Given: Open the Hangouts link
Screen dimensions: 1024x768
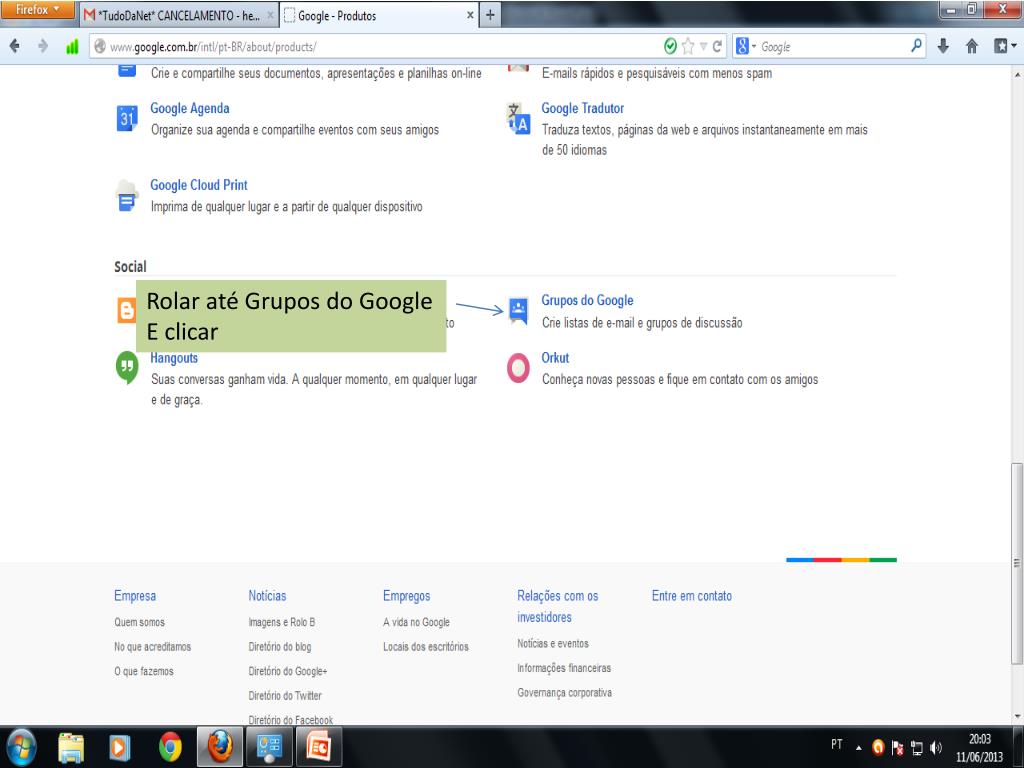Looking at the screenshot, I should click(174, 358).
